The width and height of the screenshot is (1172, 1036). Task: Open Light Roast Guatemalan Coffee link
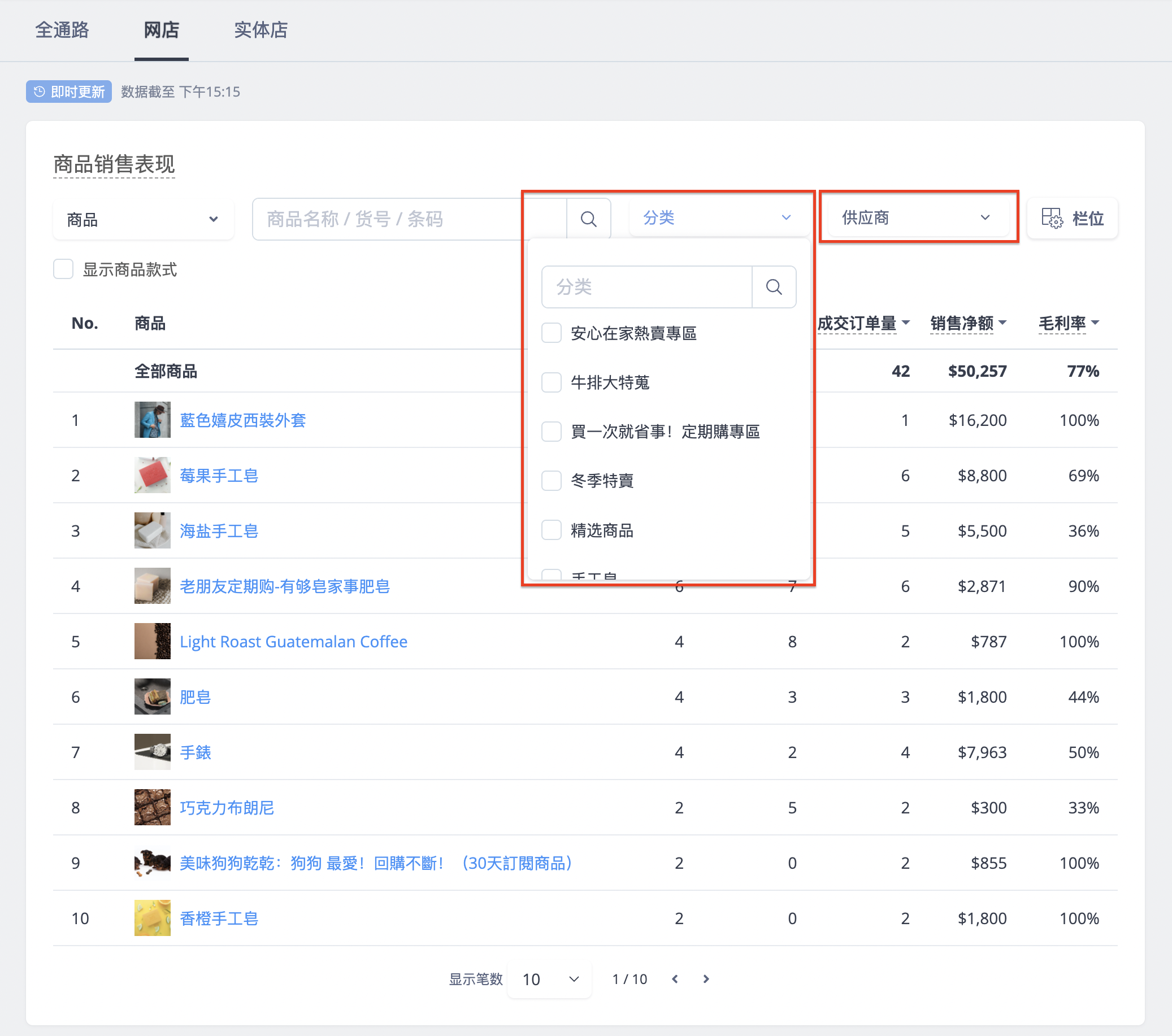coord(294,641)
